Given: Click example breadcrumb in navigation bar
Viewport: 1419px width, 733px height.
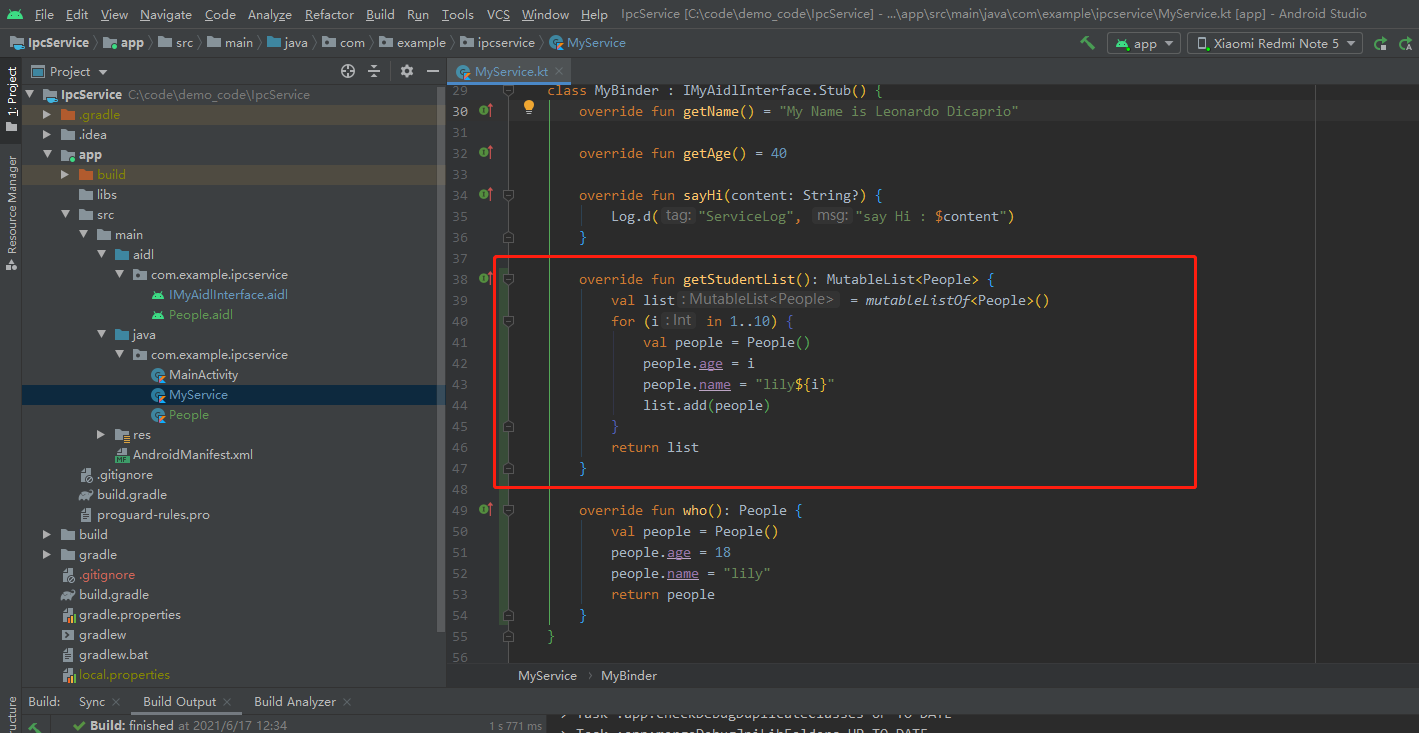Looking at the screenshot, I should coord(412,43).
